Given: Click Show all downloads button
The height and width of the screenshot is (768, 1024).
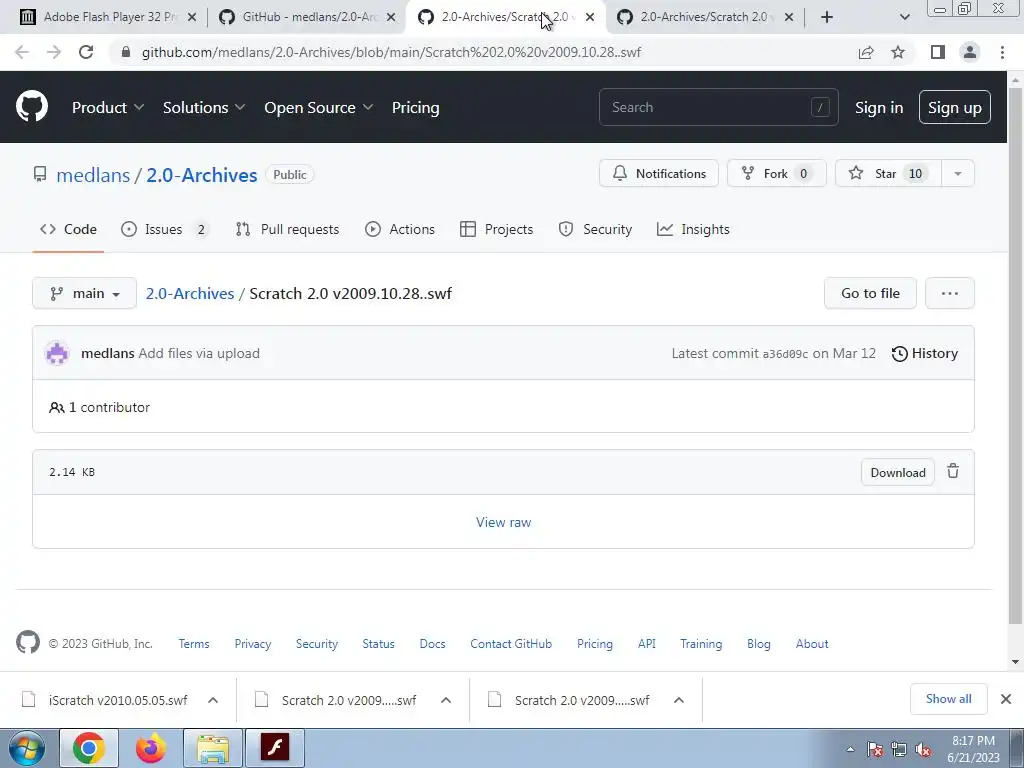Looking at the screenshot, I should (948, 699).
